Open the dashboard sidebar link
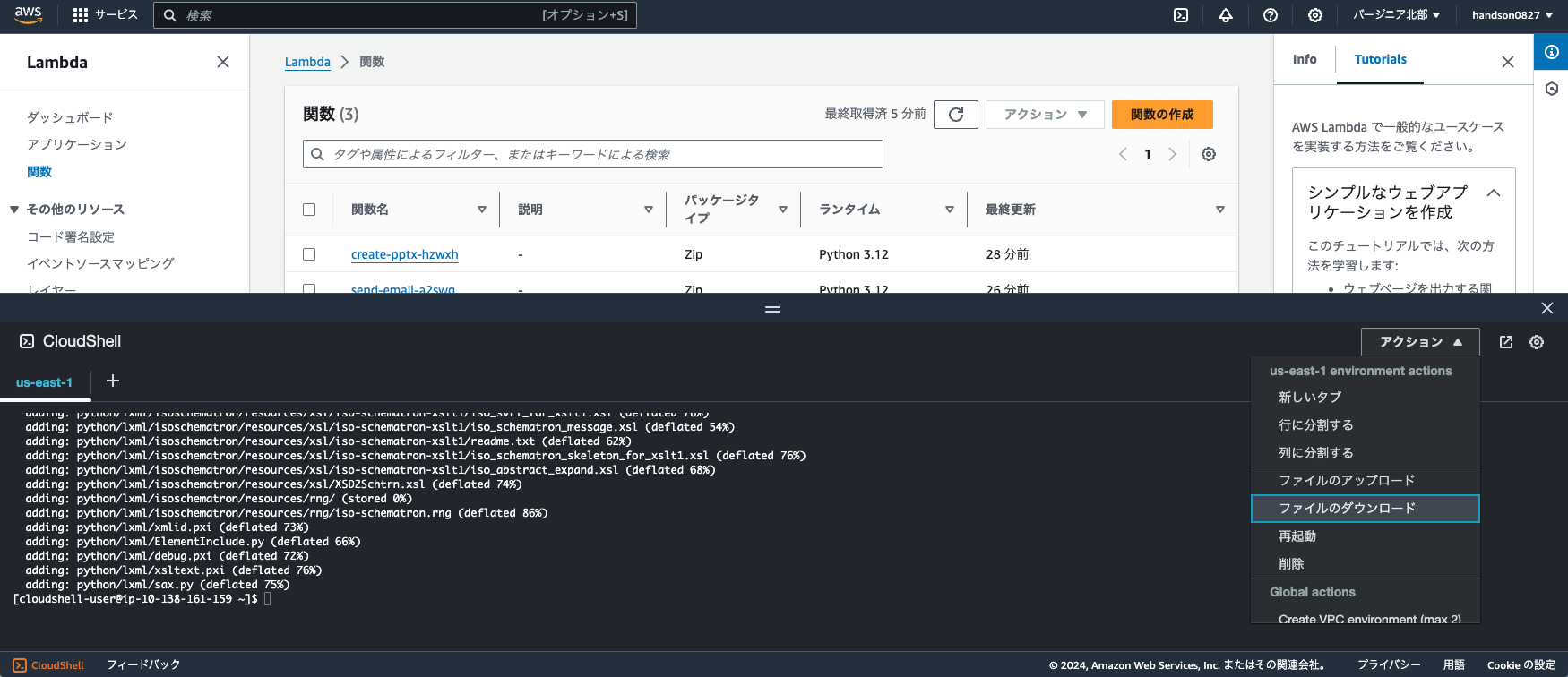The width and height of the screenshot is (1568, 677). point(70,117)
